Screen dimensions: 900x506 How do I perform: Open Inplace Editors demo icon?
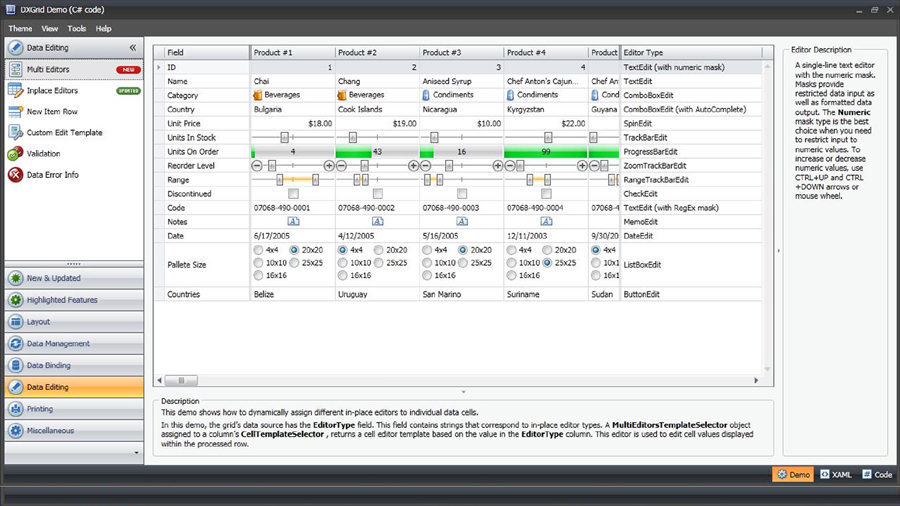coord(15,91)
